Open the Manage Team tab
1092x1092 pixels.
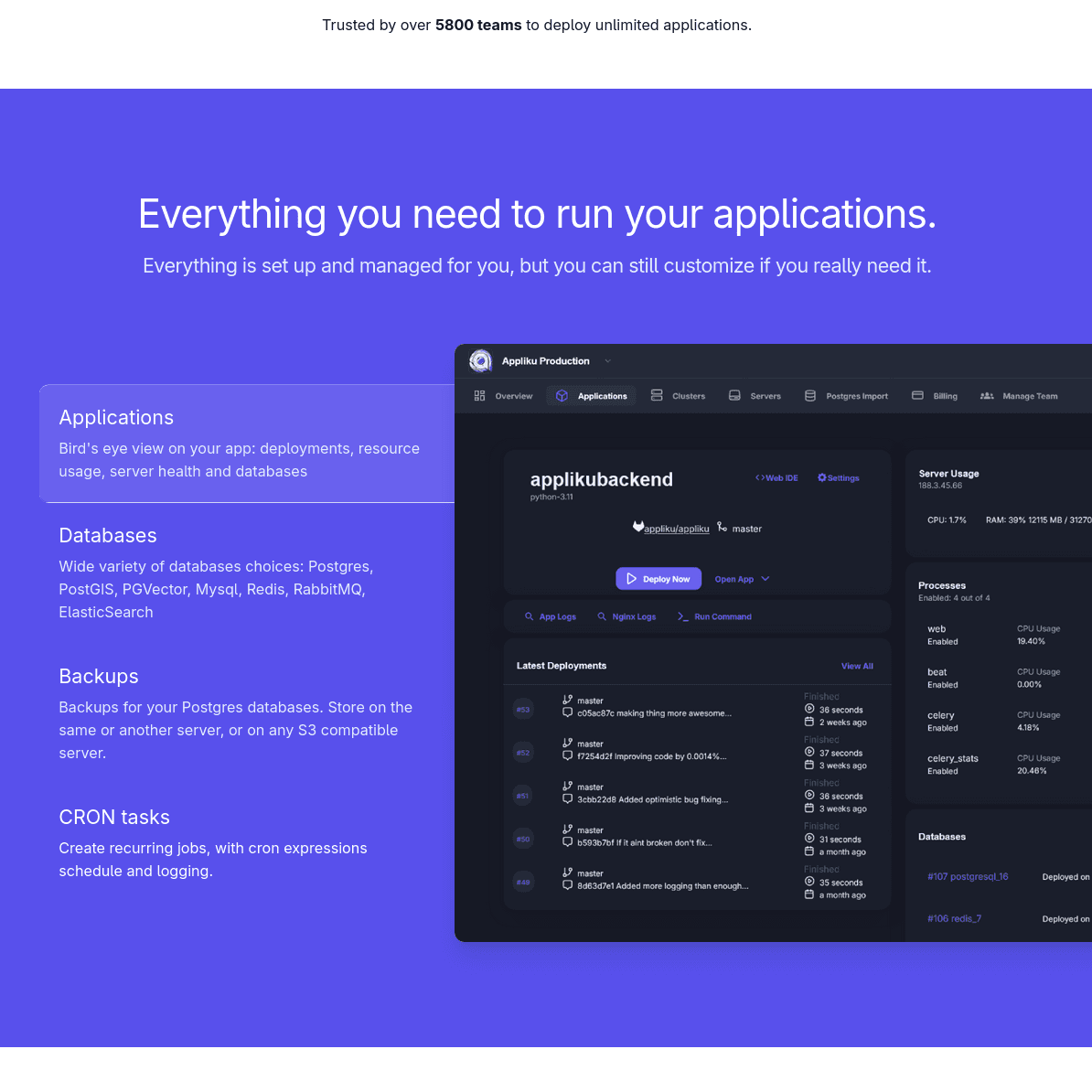[x=1019, y=396]
